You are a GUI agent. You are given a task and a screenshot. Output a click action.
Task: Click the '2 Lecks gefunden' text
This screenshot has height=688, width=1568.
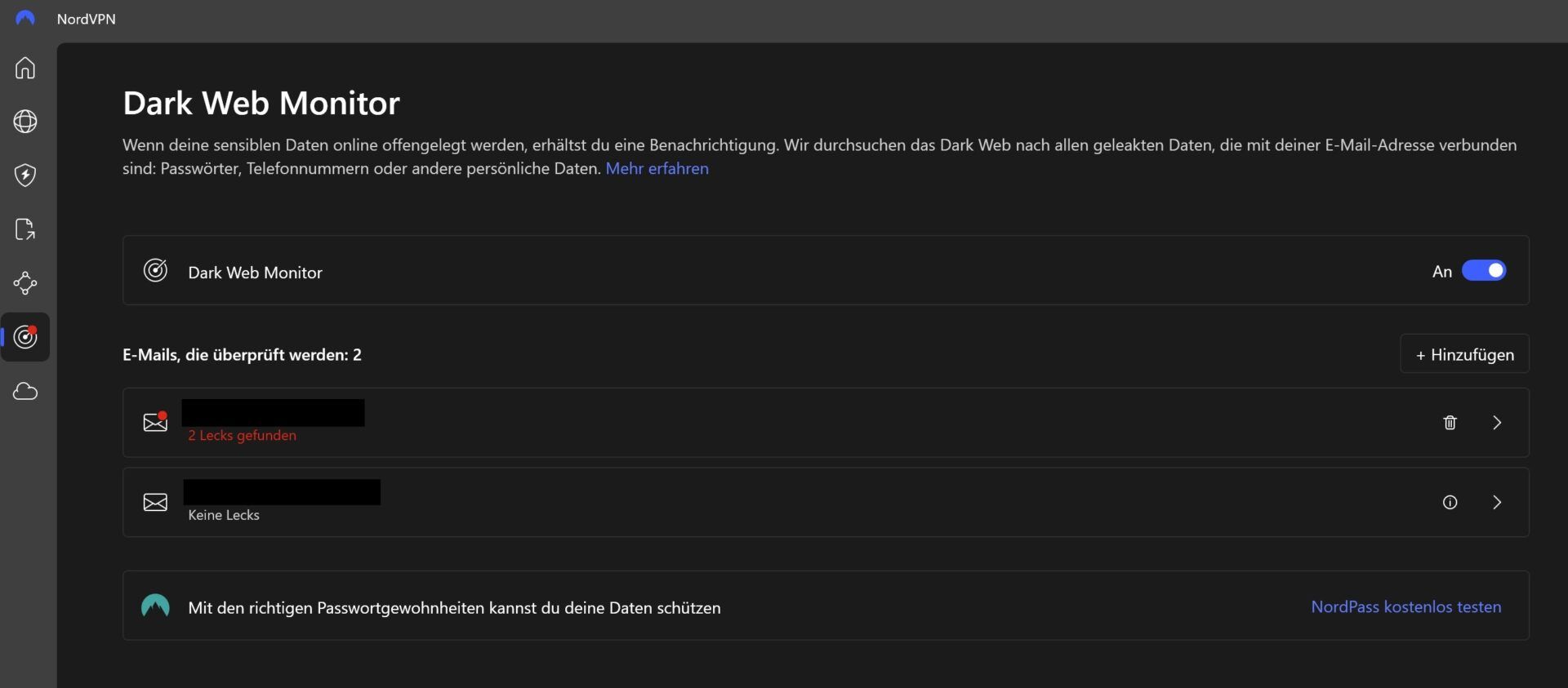[x=242, y=435]
